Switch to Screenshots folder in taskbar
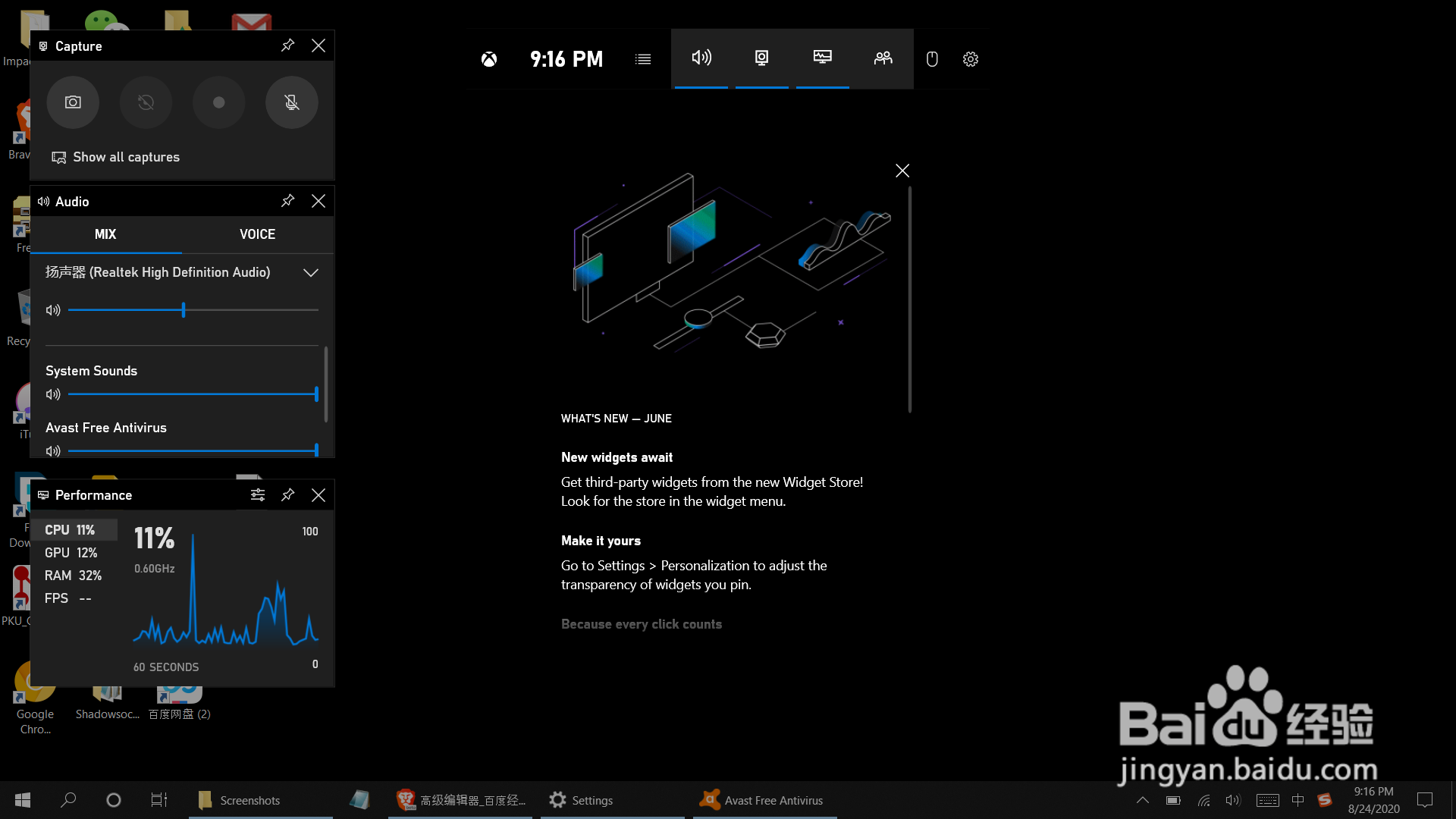1456x819 pixels. click(x=261, y=800)
